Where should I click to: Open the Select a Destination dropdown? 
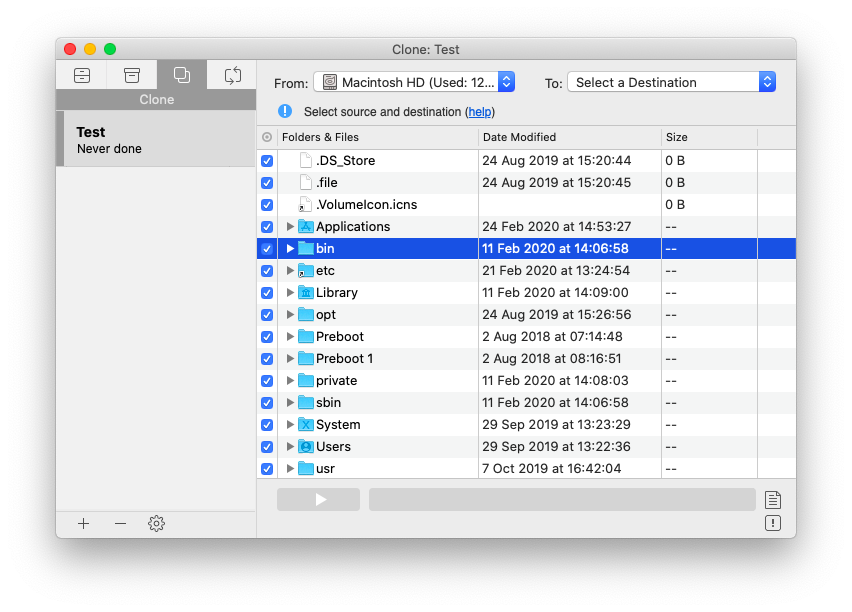[x=672, y=82]
